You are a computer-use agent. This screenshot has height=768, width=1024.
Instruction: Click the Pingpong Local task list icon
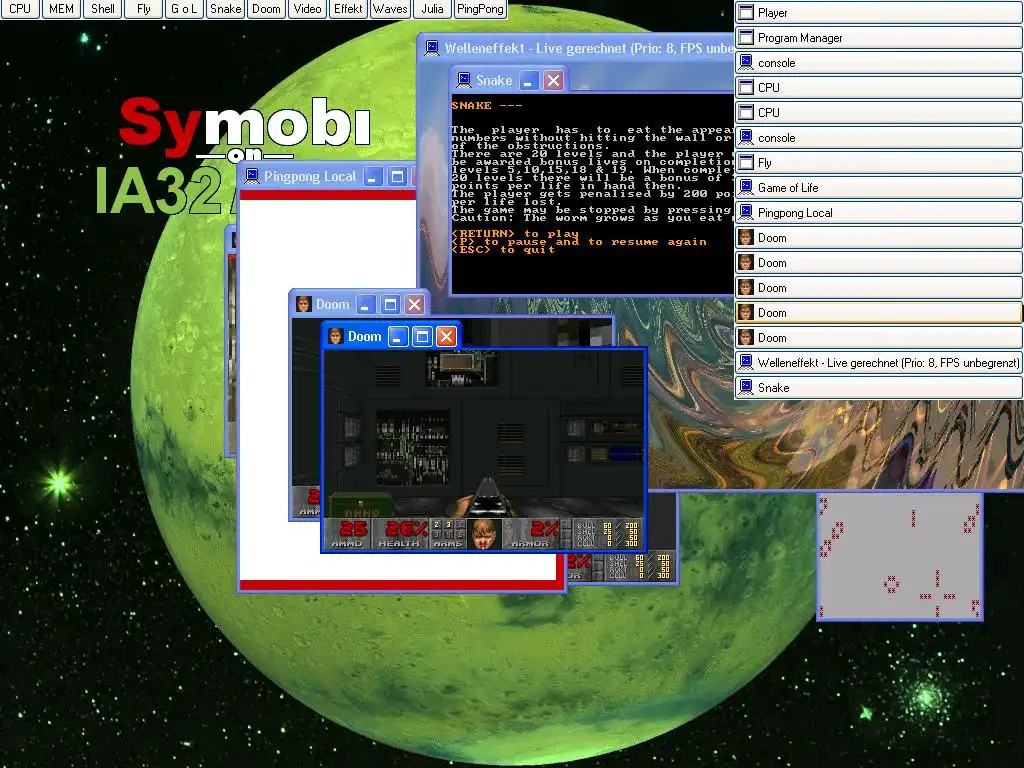[x=746, y=213]
